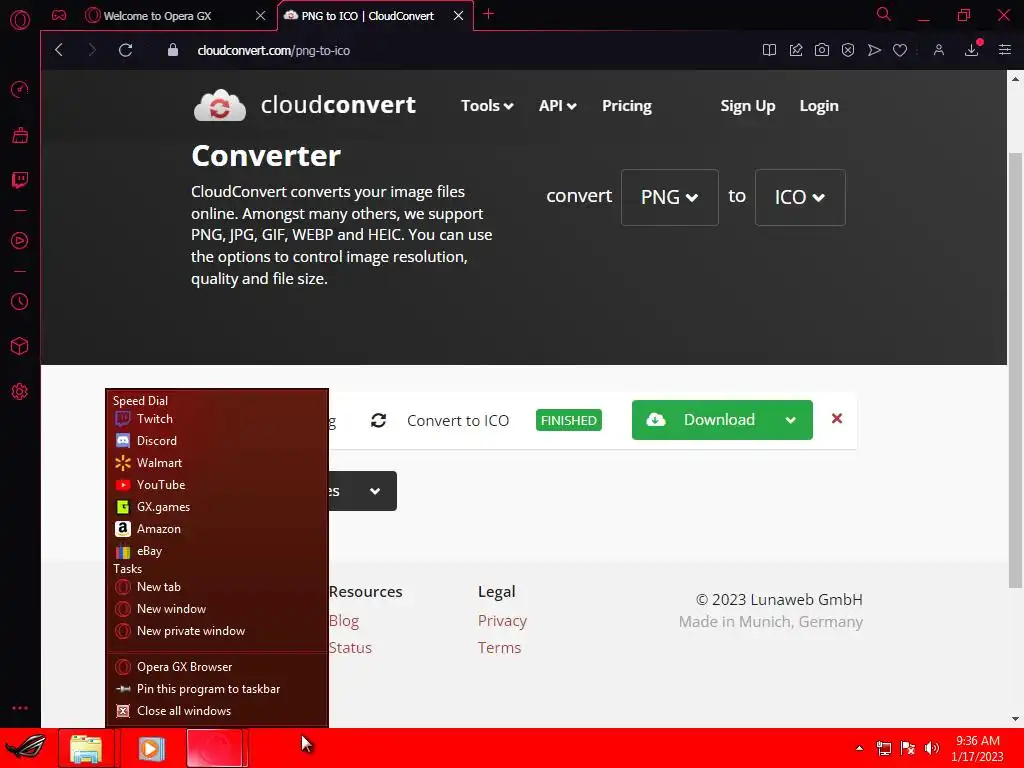The image size is (1024, 768).
Task: Open Twitch panel in sidebar
Action: (x=20, y=180)
